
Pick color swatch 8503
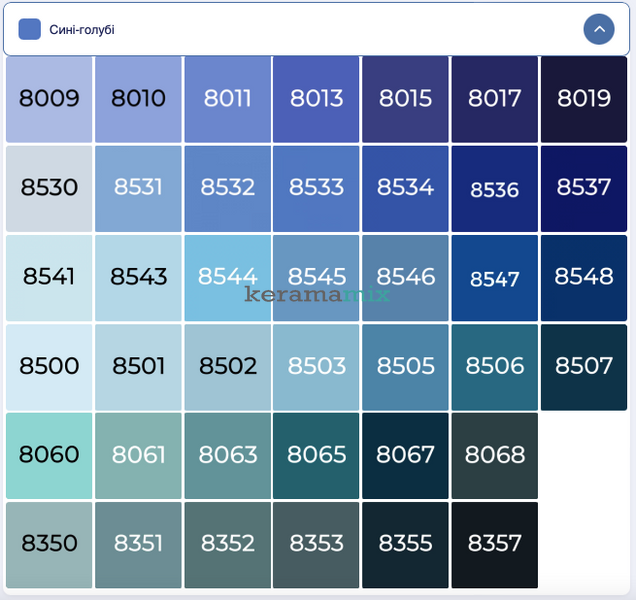click(x=316, y=367)
